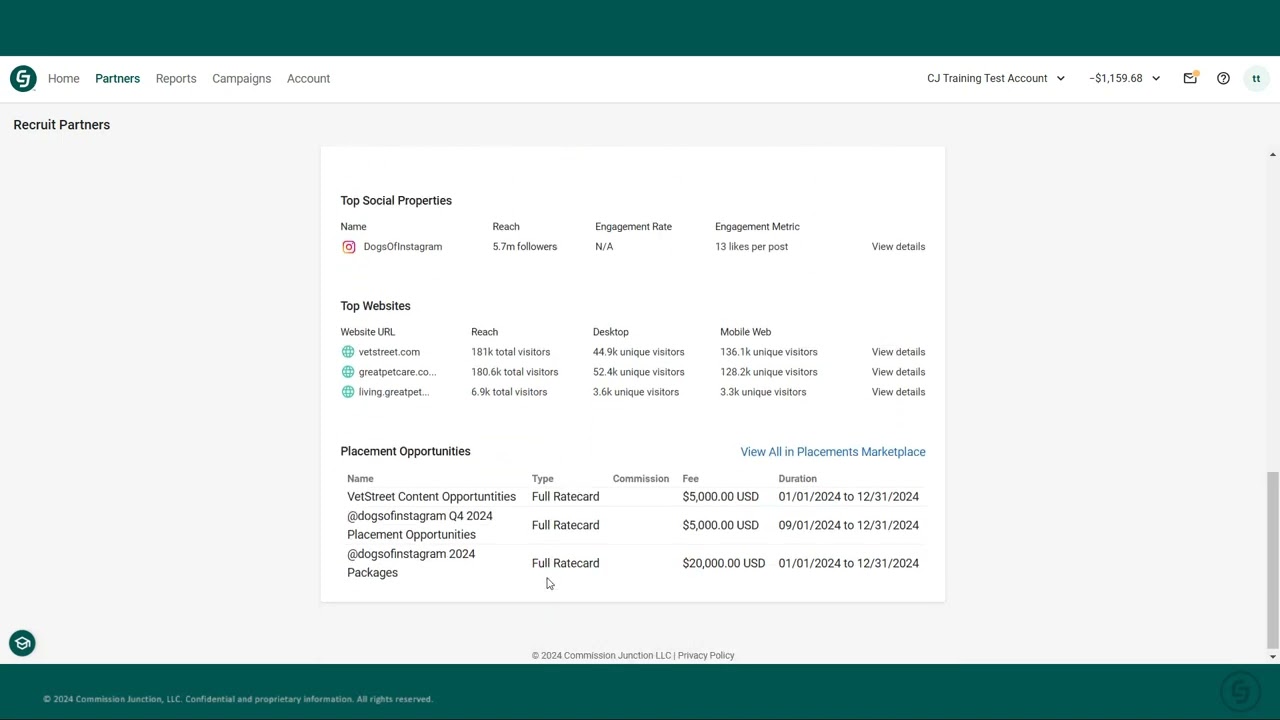Click the Duration column header

[798, 479]
